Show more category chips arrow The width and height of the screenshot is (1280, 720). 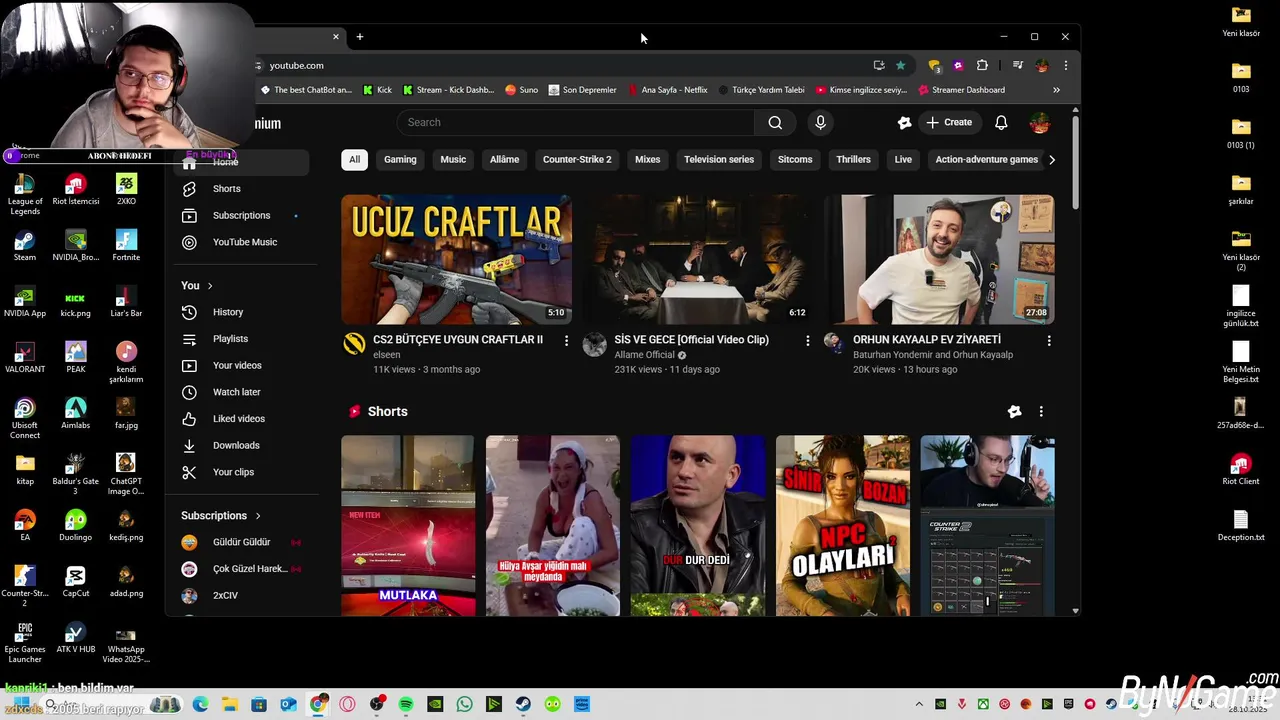coord(1051,159)
